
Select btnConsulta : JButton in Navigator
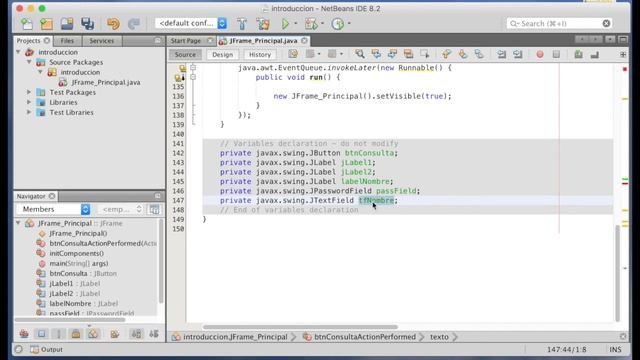[83, 273]
